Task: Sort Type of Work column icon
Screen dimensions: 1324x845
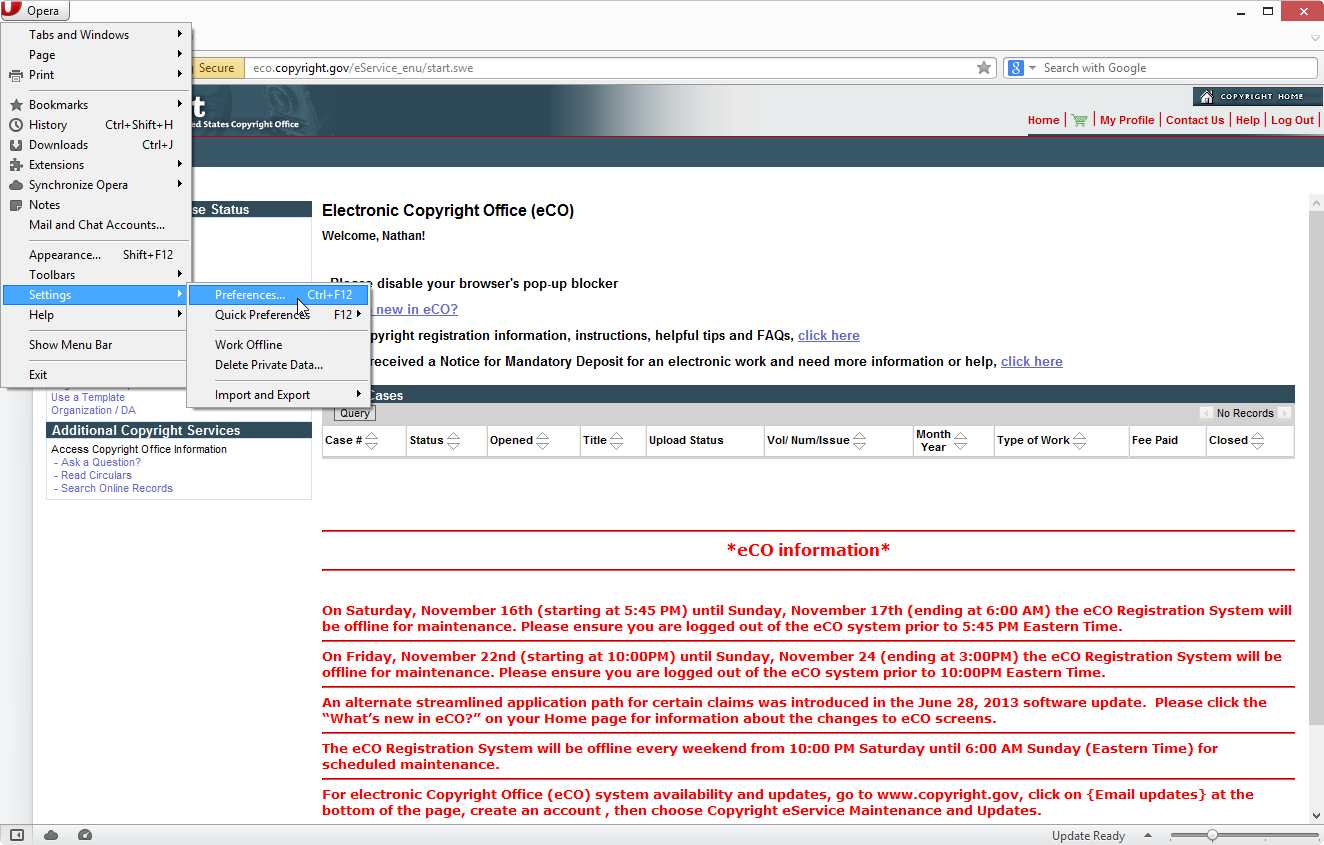Action: tap(1080, 440)
